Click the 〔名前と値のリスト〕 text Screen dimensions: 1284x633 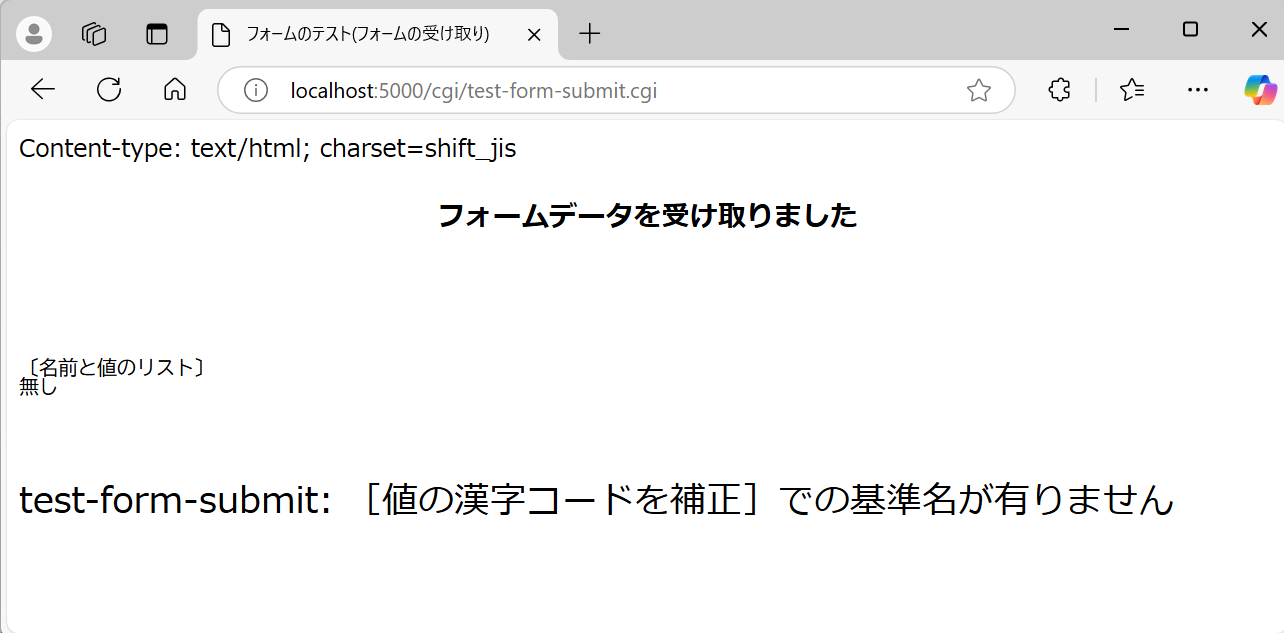coord(116,367)
